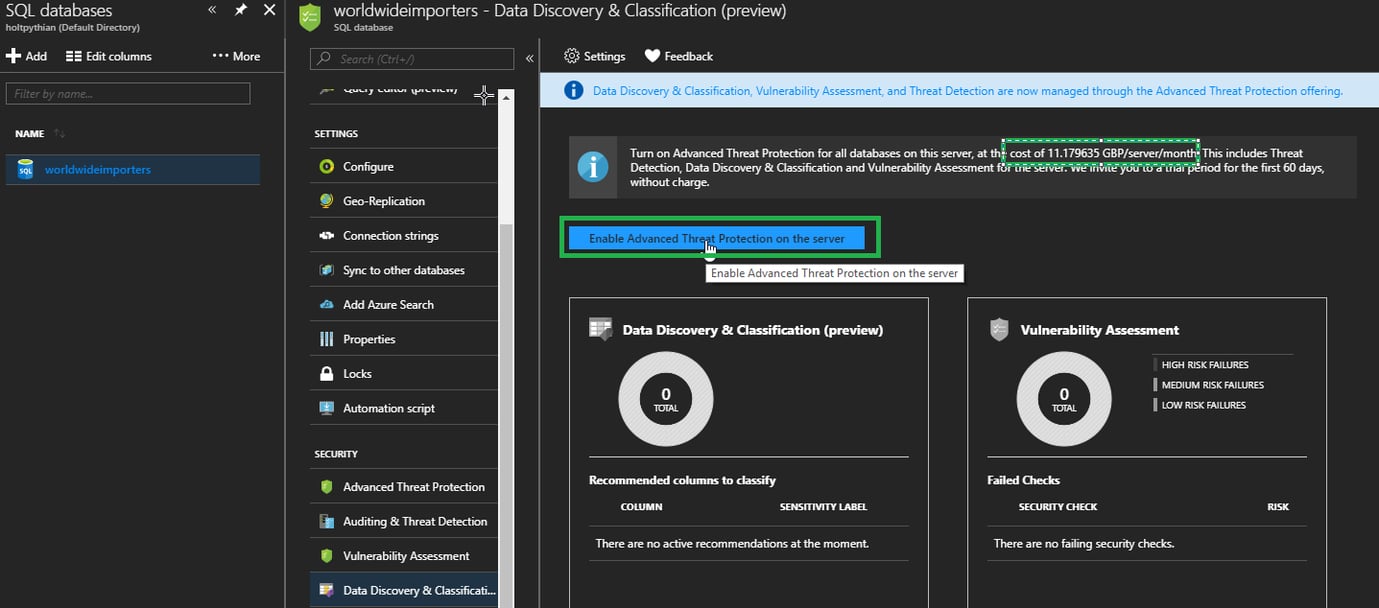Click the Add Azure Search cloud icon
The height and width of the screenshot is (608, 1379).
(x=326, y=305)
